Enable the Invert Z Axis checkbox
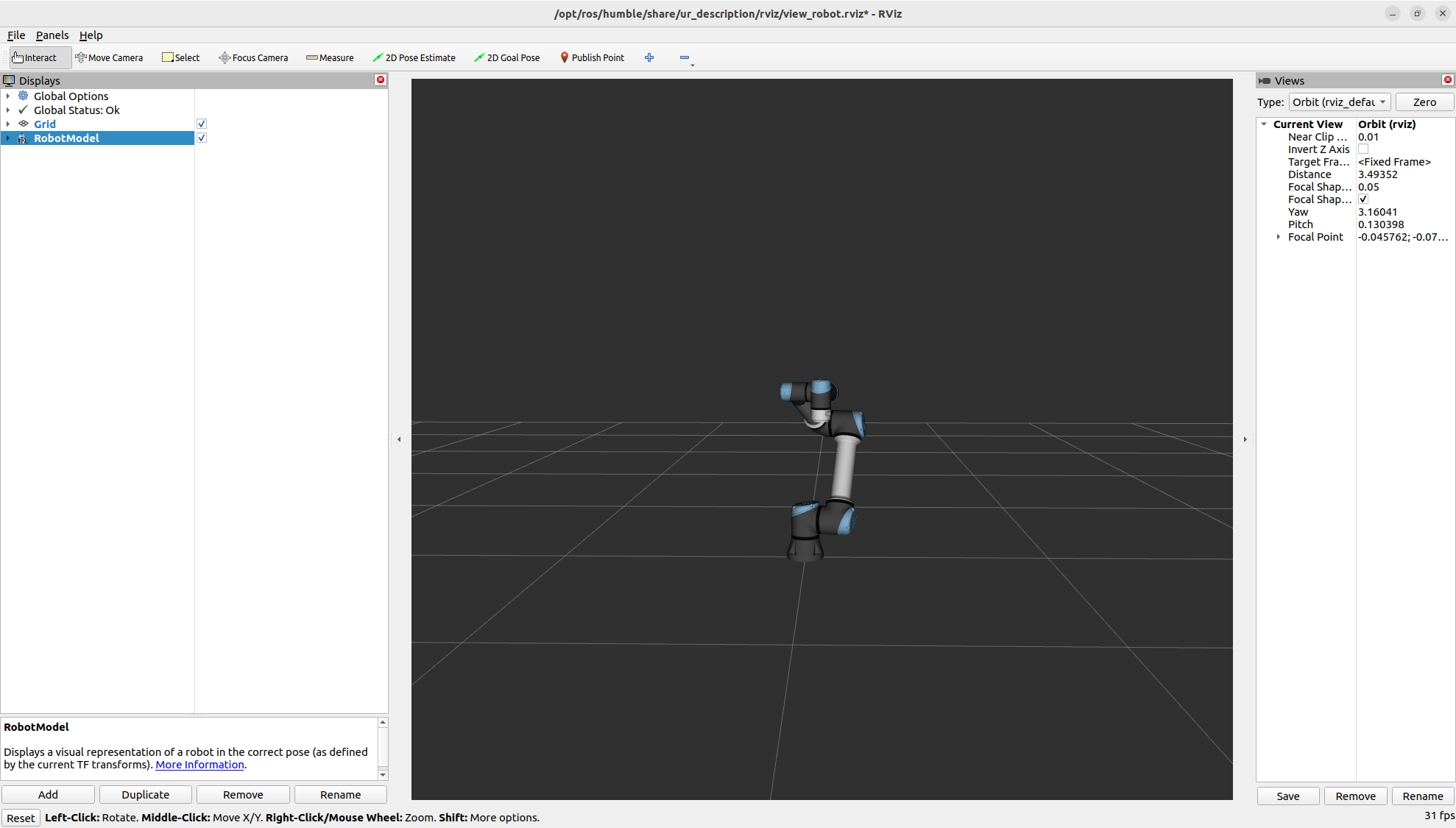This screenshot has width=1456, height=828. click(1363, 149)
